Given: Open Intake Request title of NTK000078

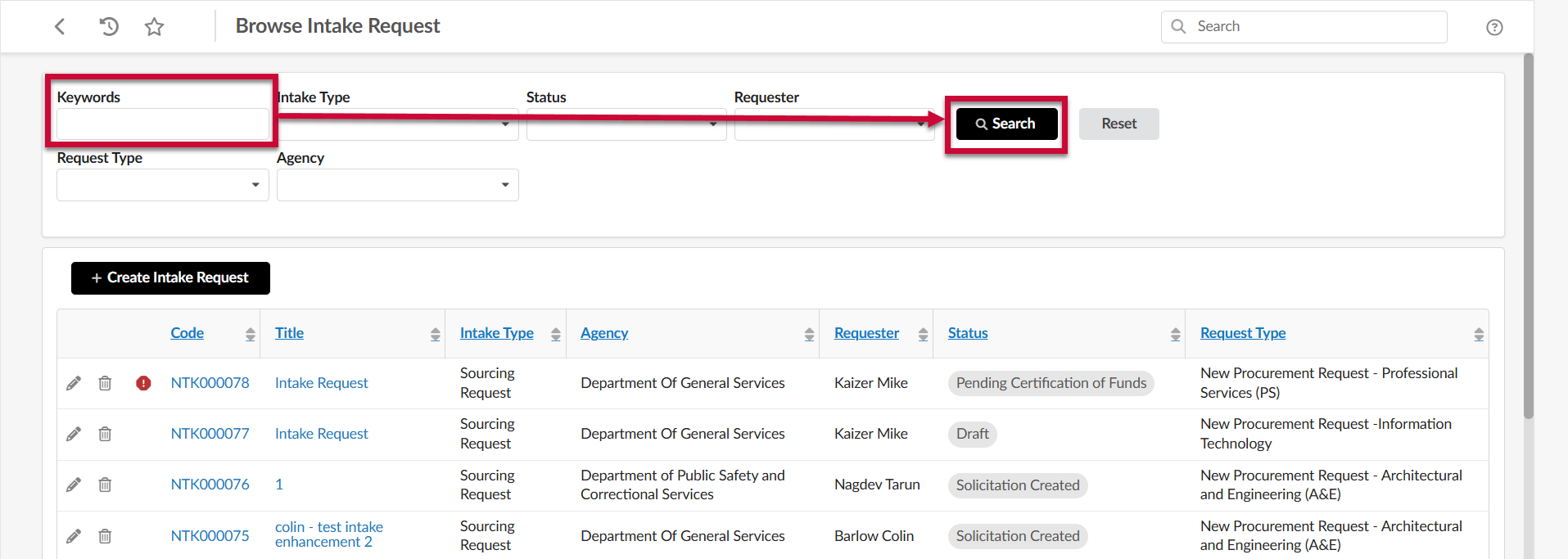Looking at the screenshot, I should coord(321,383).
